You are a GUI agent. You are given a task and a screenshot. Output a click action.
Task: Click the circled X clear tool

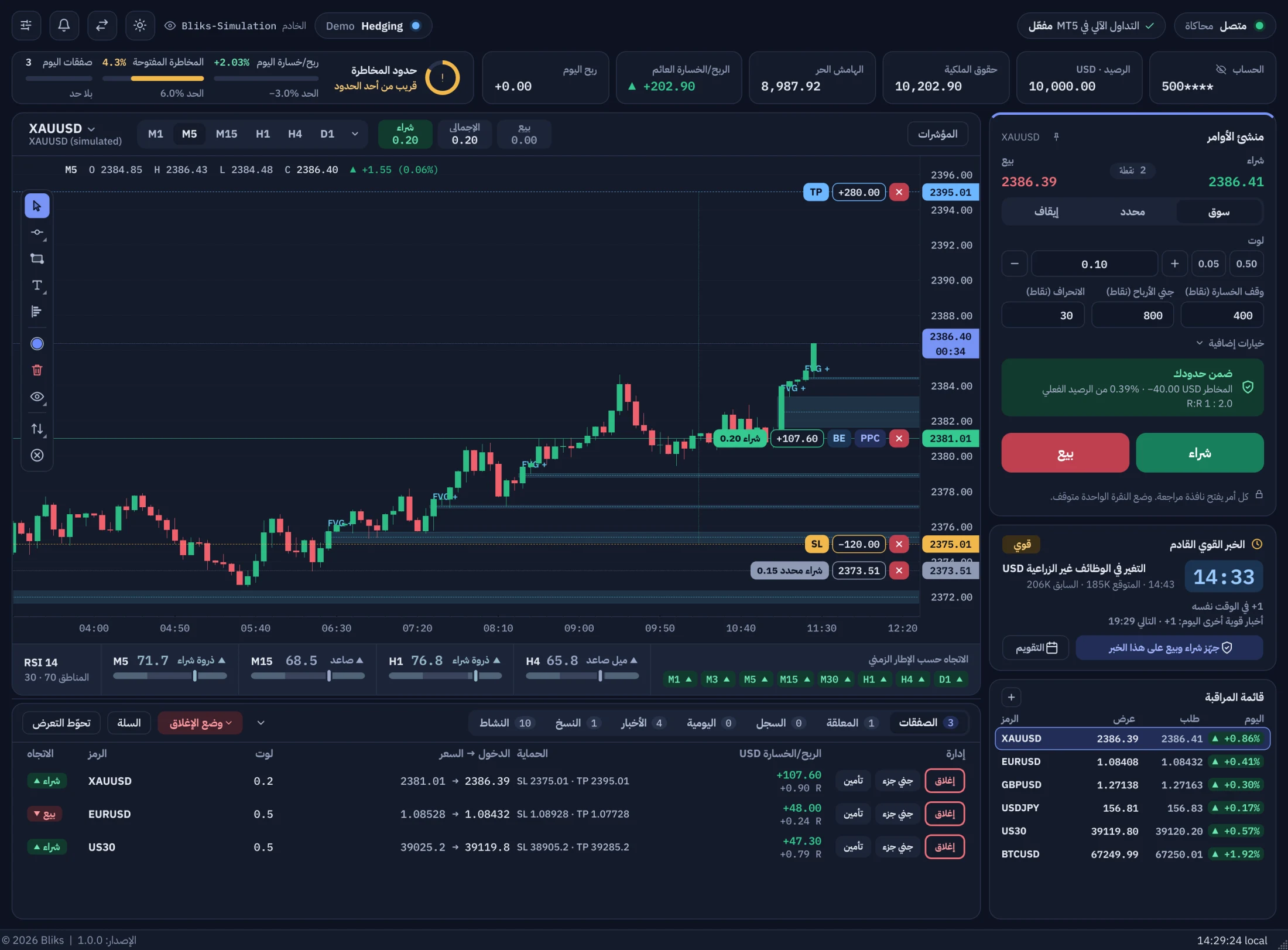pyautogui.click(x=37, y=455)
